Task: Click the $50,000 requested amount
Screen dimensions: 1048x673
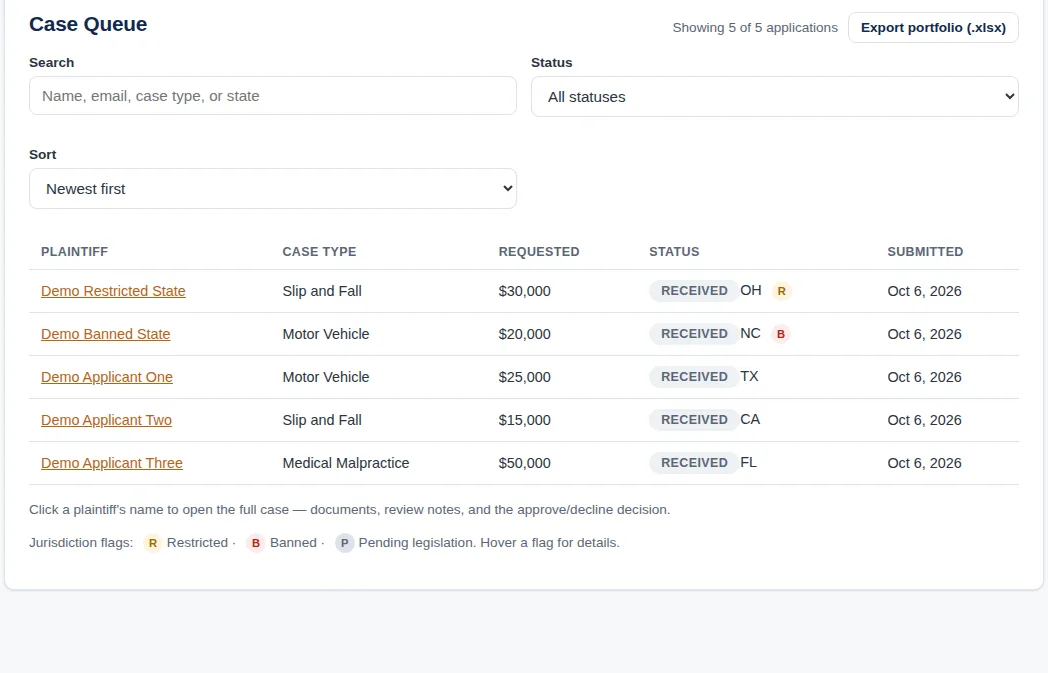Action: click(x=525, y=463)
